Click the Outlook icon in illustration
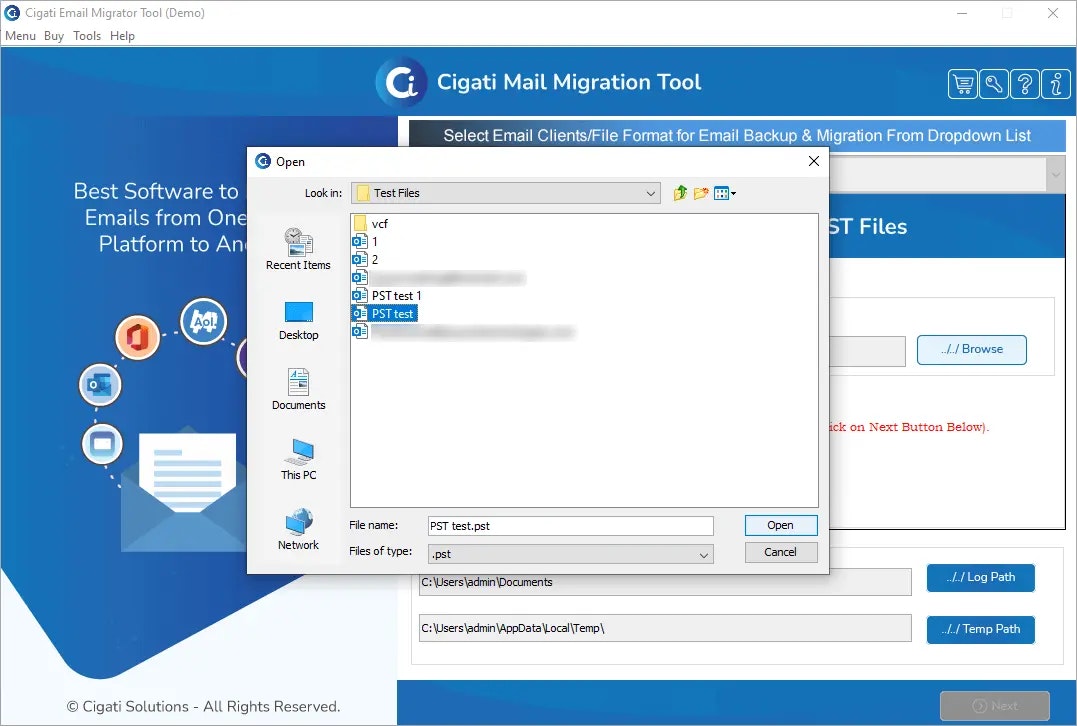The width and height of the screenshot is (1077, 726). pyautogui.click(x=100, y=385)
